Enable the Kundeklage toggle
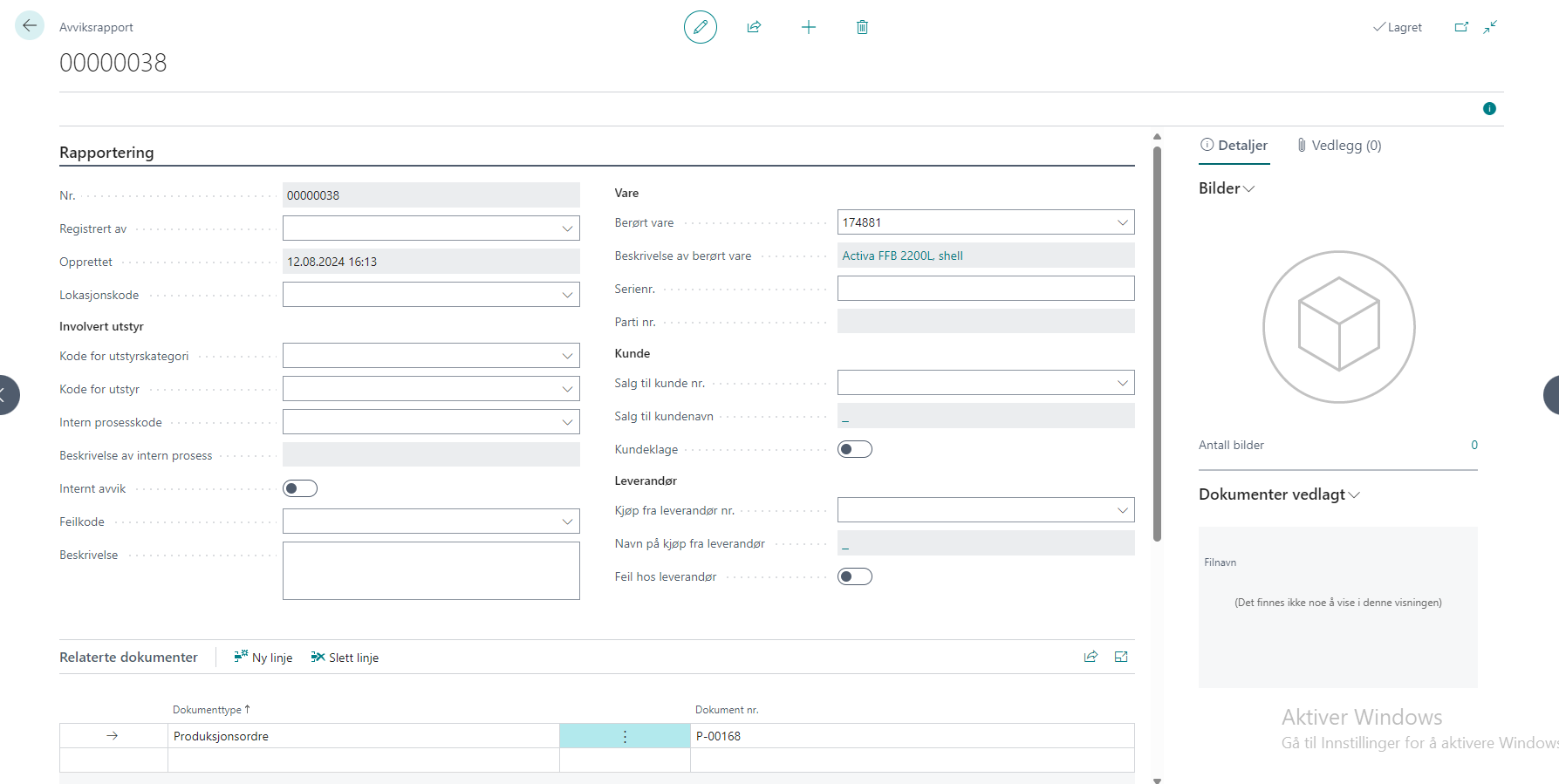 [x=855, y=449]
